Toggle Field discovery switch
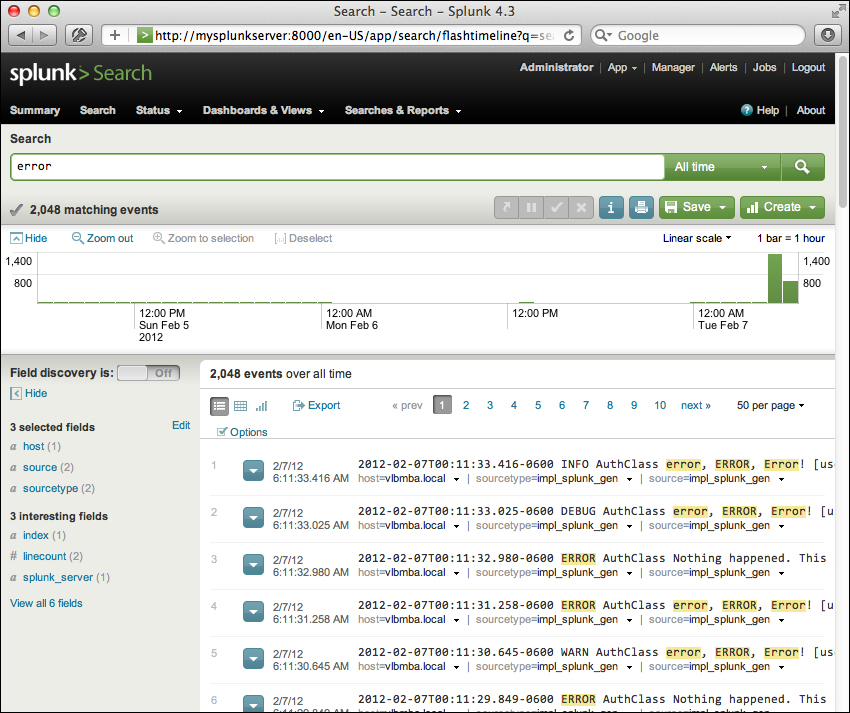This screenshot has width=850, height=713. (149, 373)
